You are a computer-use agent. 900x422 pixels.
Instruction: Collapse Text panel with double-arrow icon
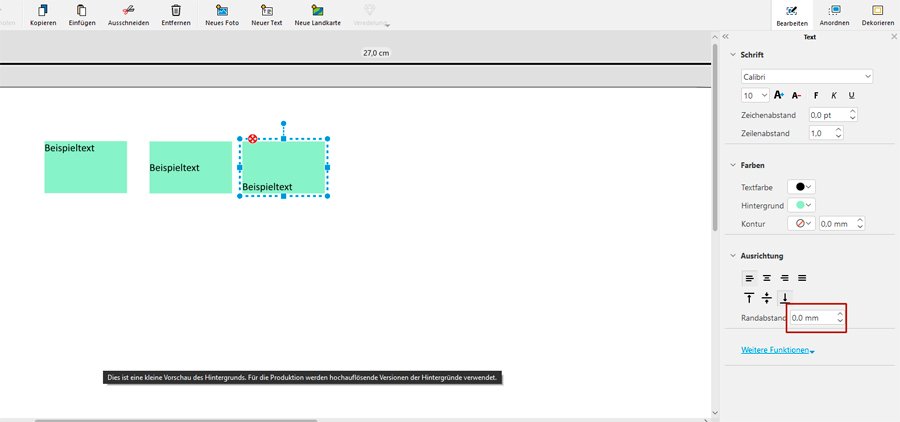[x=726, y=36]
